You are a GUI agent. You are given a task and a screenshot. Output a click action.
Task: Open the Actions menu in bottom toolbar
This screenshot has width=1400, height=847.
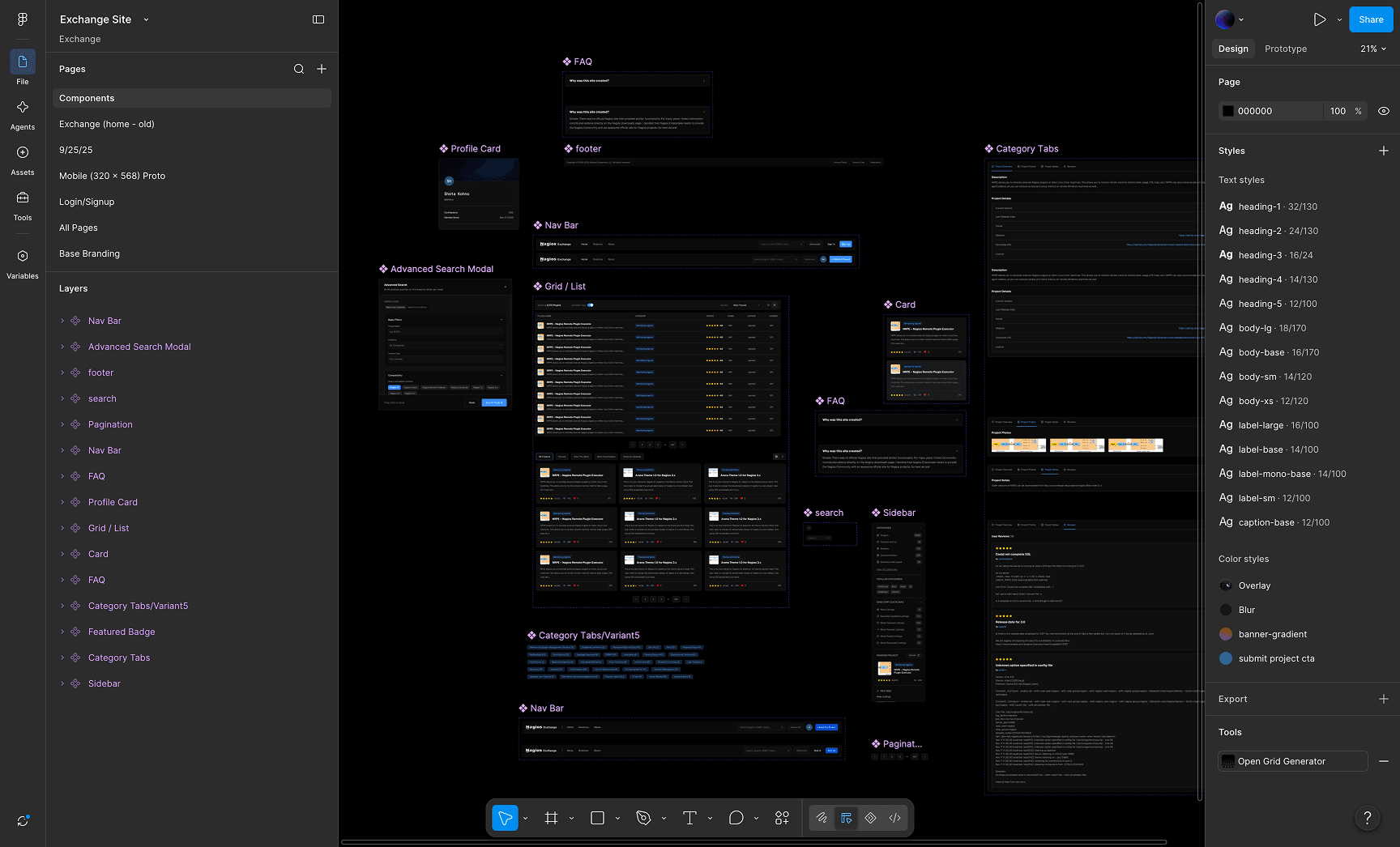tap(782, 818)
